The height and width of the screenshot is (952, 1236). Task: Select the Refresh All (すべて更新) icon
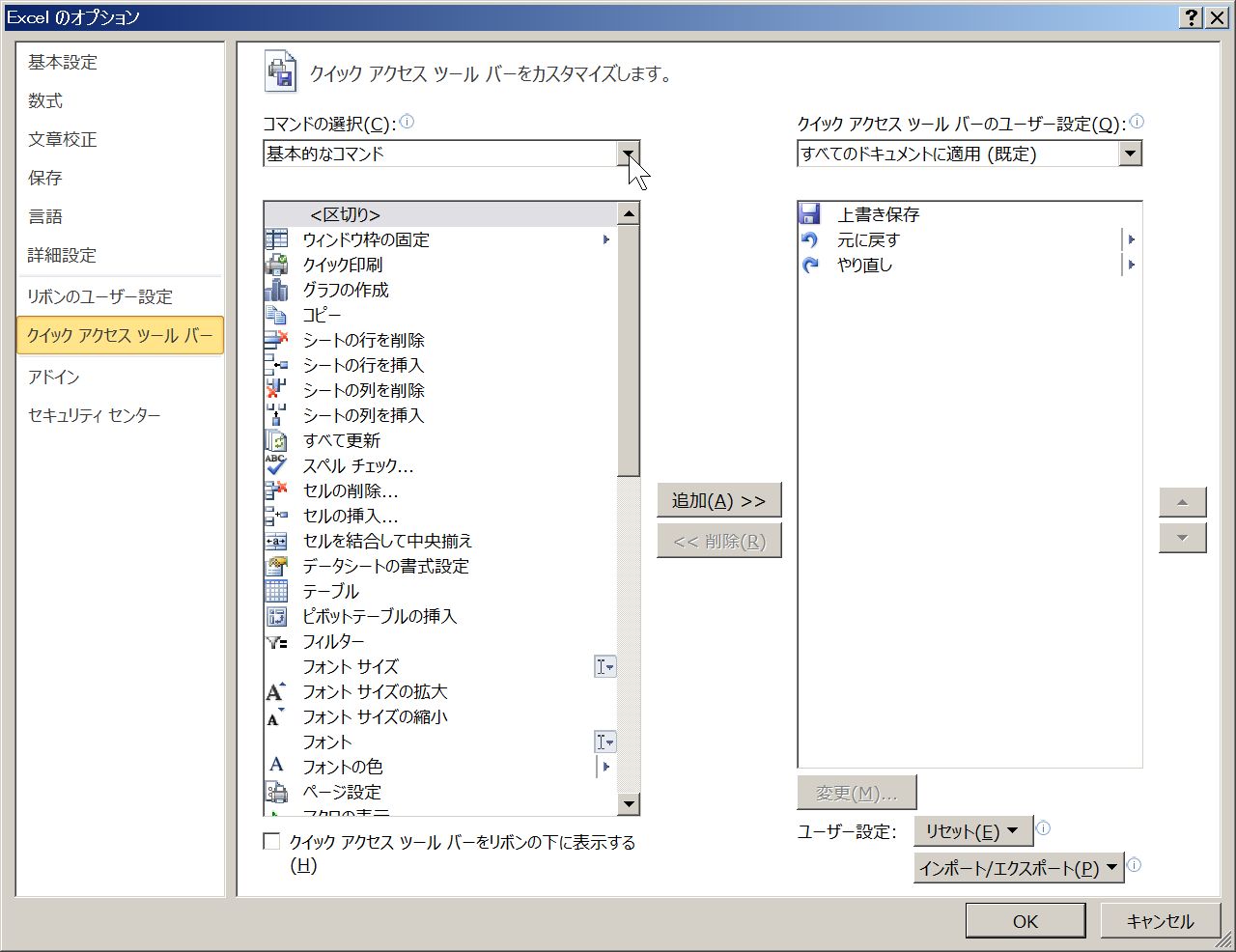point(276,440)
